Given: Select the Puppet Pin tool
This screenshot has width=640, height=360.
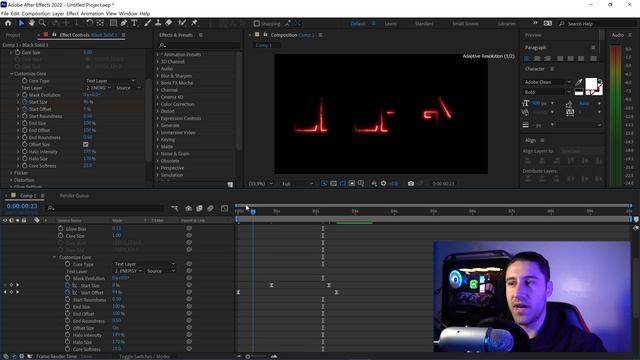Looking at the screenshot, I should (x=195, y=23).
